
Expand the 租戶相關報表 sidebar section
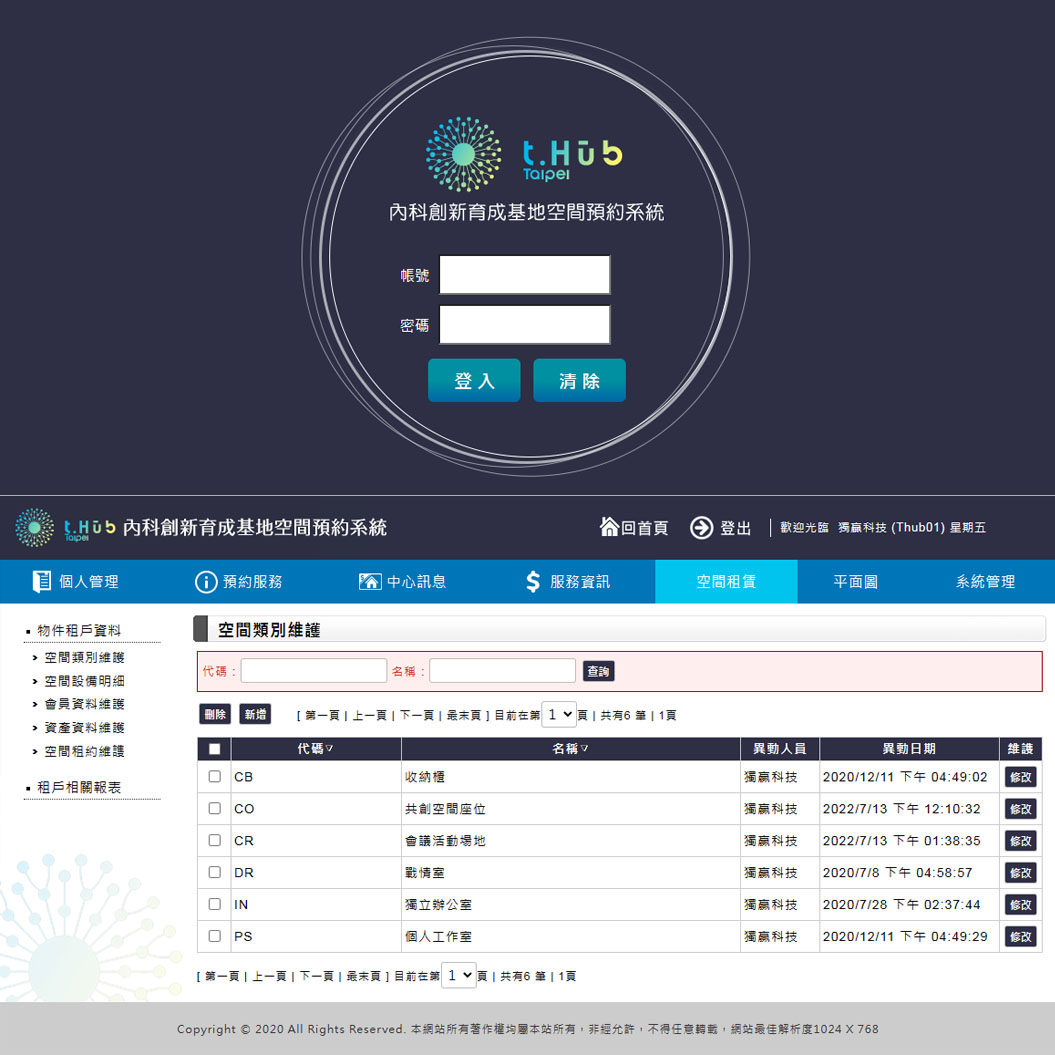pos(79,787)
